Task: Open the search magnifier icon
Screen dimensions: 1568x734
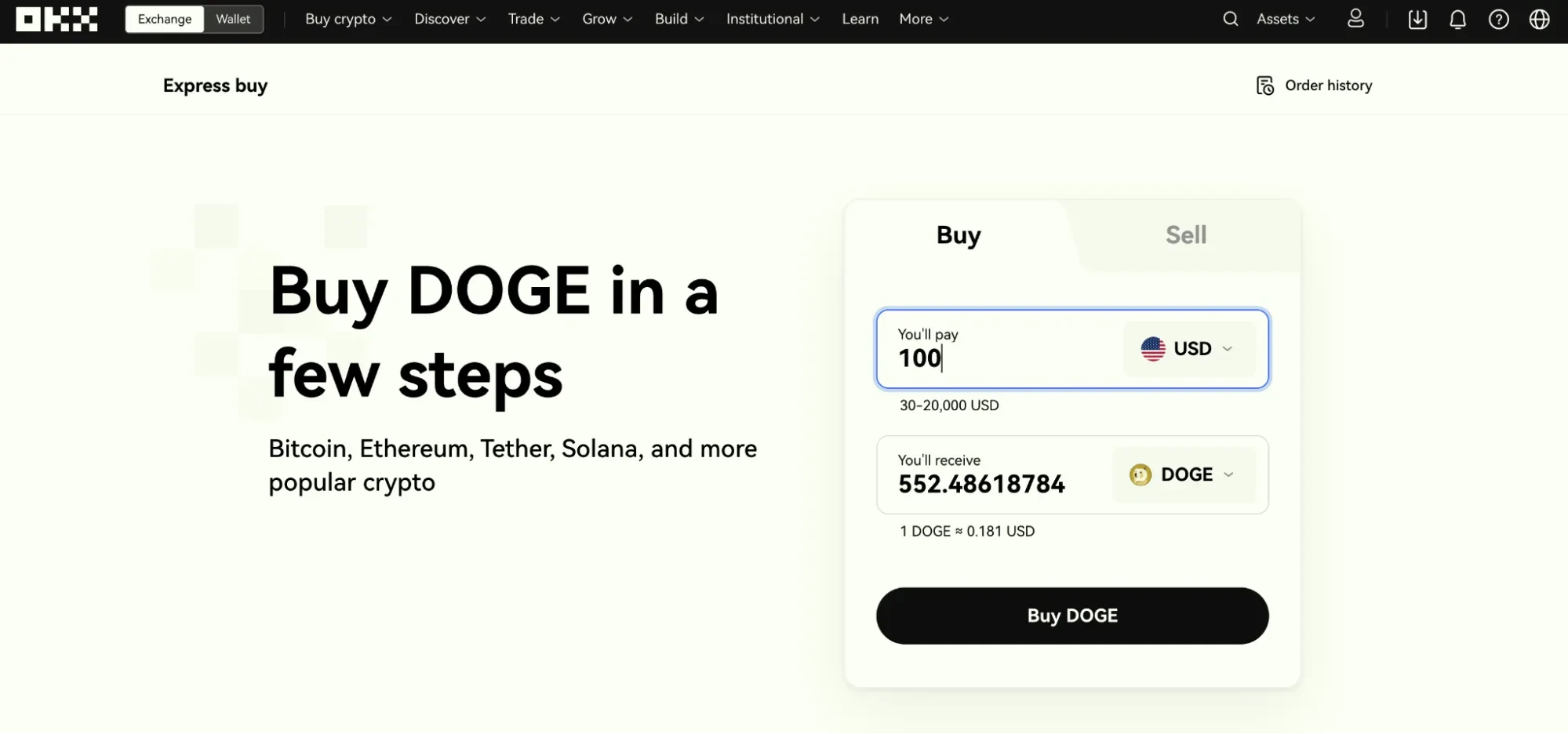Action: [x=1230, y=19]
